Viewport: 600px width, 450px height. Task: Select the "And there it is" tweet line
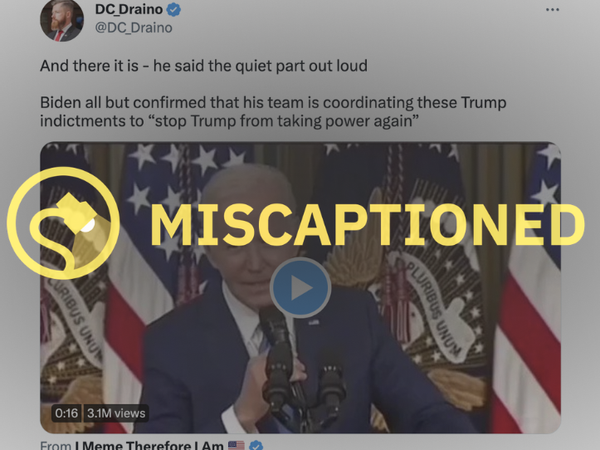pyautogui.click(x=204, y=66)
